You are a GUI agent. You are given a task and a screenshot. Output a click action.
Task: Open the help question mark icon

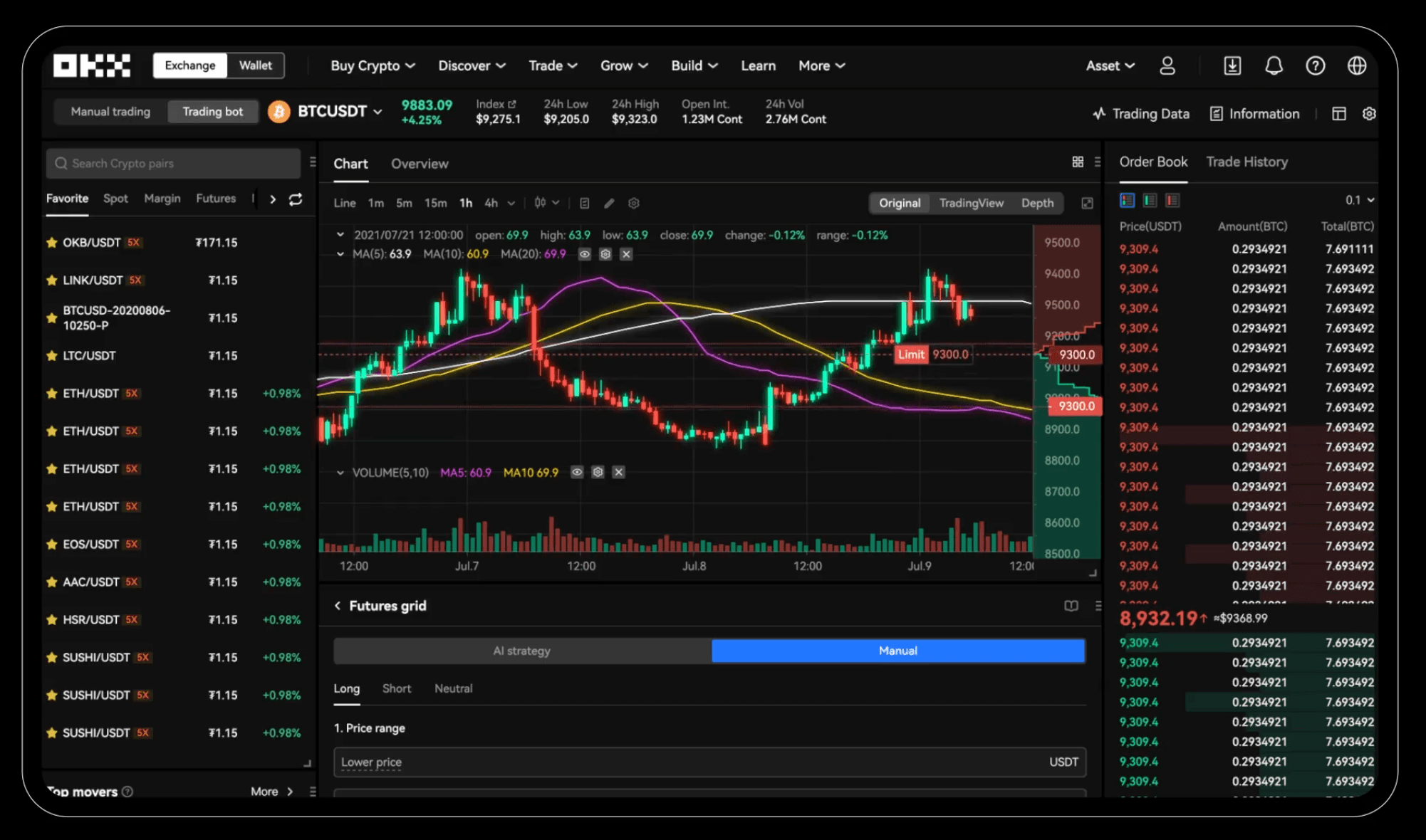[1315, 65]
